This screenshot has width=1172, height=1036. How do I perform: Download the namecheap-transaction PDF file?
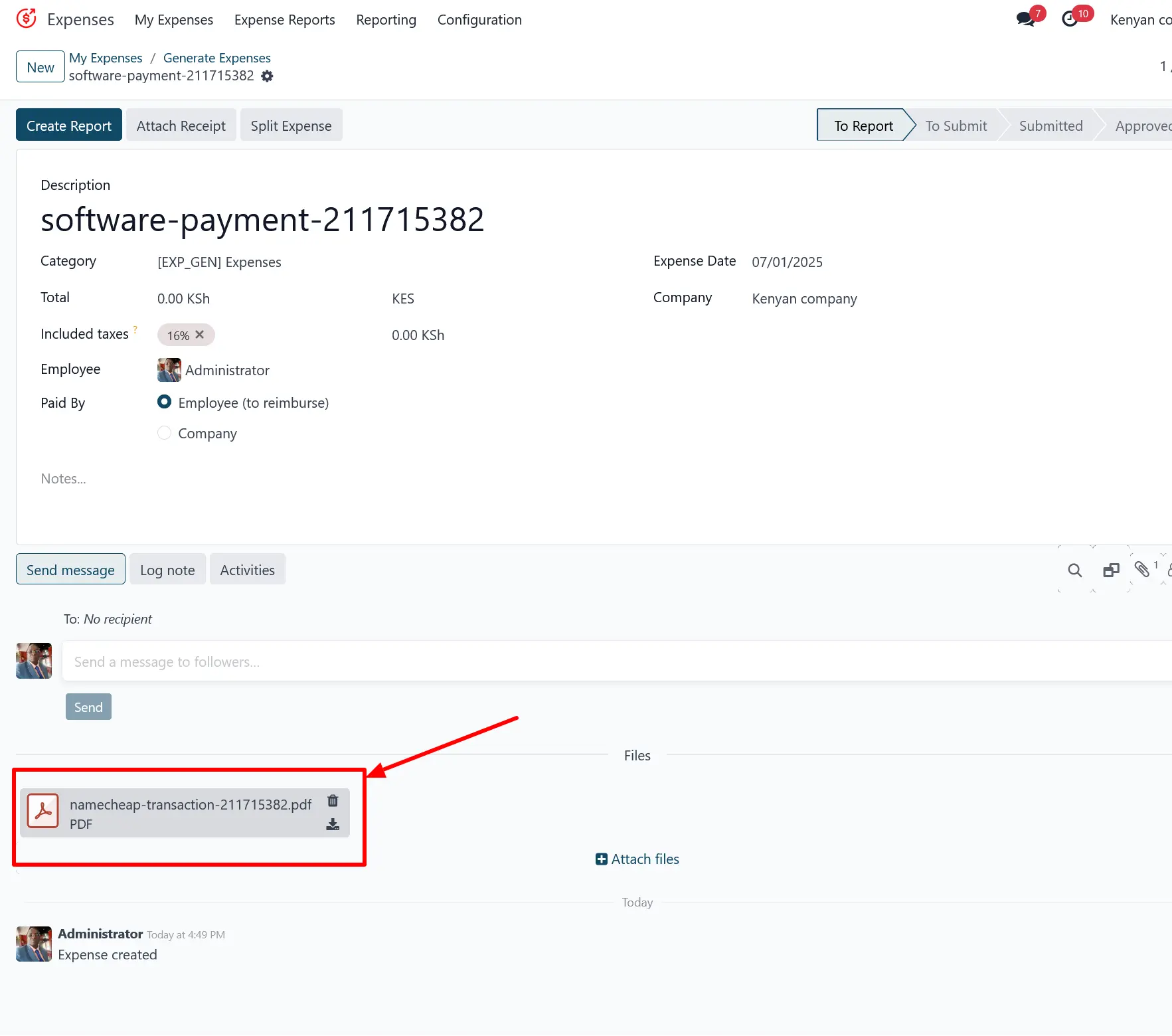(x=333, y=824)
